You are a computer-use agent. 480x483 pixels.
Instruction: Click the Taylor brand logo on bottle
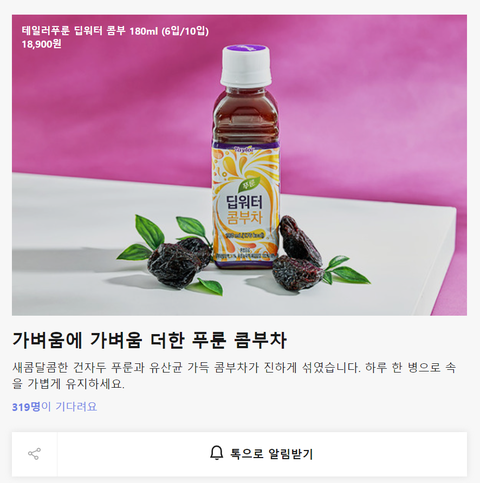(x=245, y=149)
